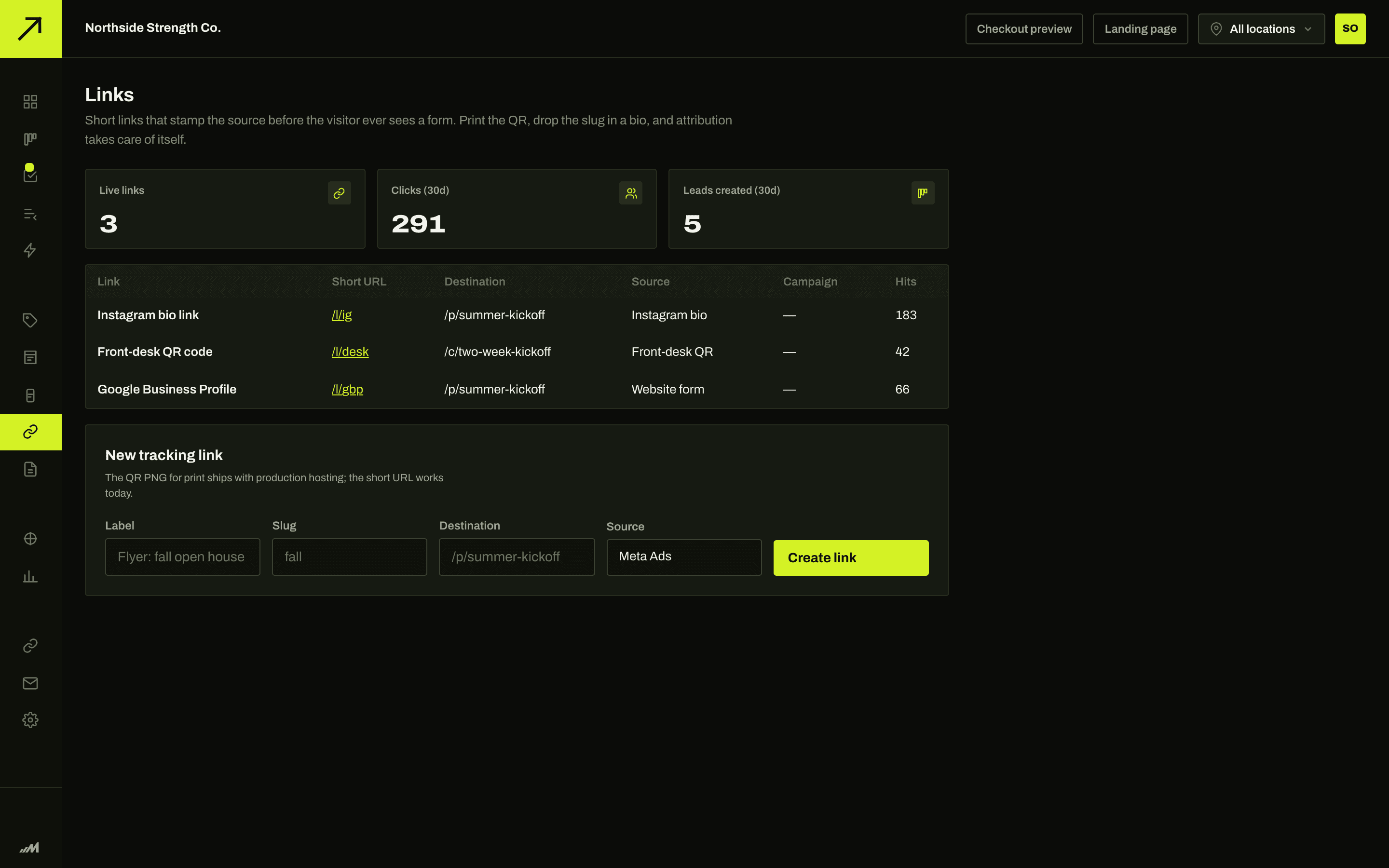The width and height of the screenshot is (1389, 868).
Task: Open the kanban board icon in sidebar
Action: (x=30, y=139)
